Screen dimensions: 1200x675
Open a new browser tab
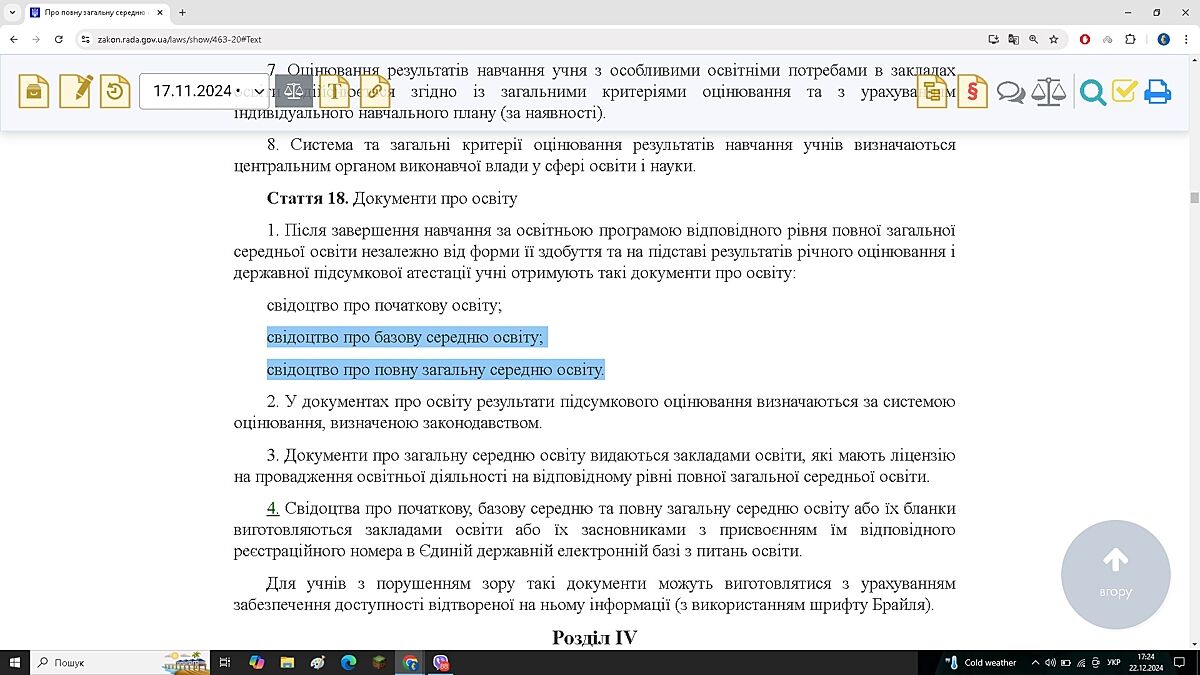(182, 13)
